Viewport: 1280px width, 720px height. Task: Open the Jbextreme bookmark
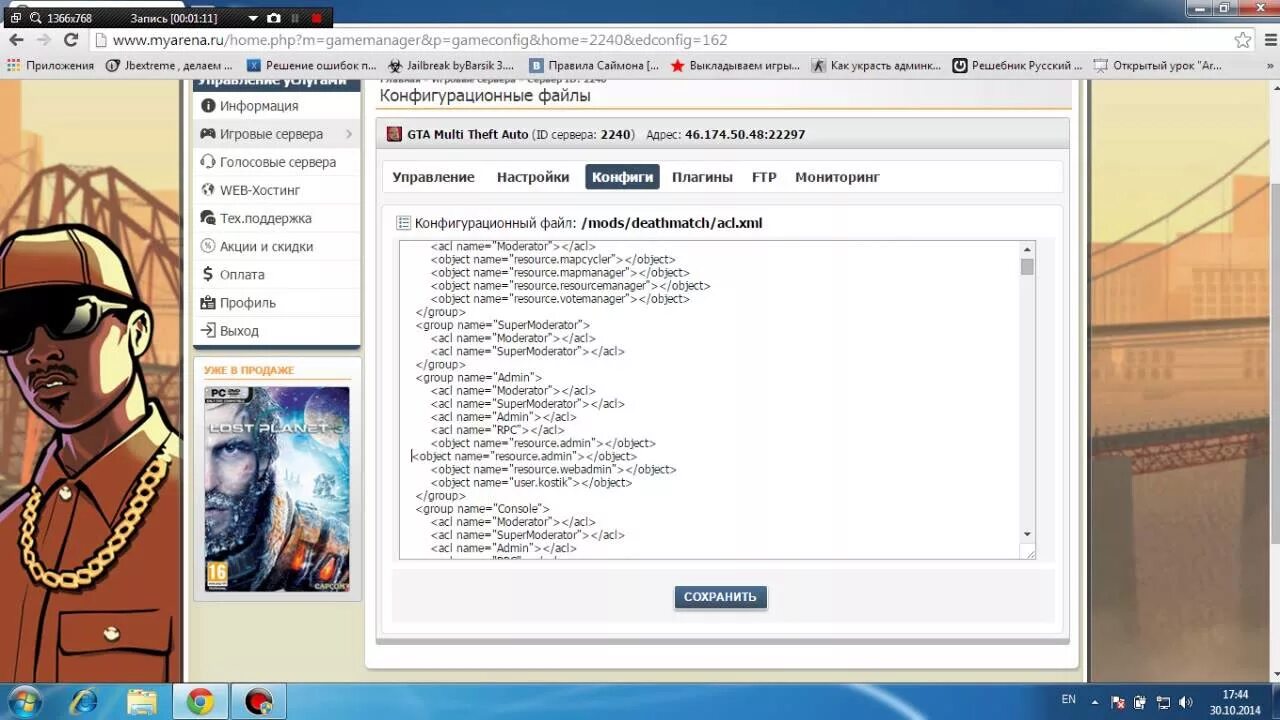pyautogui.click(x=169, y=65)
